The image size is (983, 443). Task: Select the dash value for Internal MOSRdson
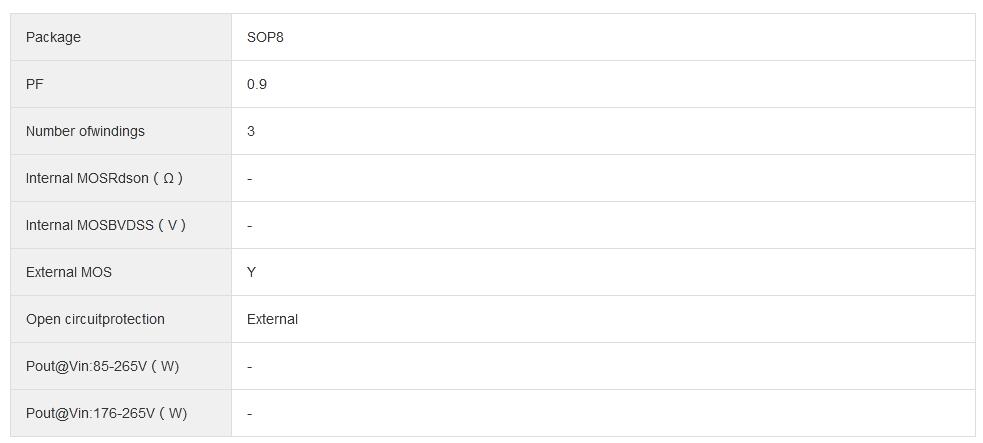[x=250, y=178]
